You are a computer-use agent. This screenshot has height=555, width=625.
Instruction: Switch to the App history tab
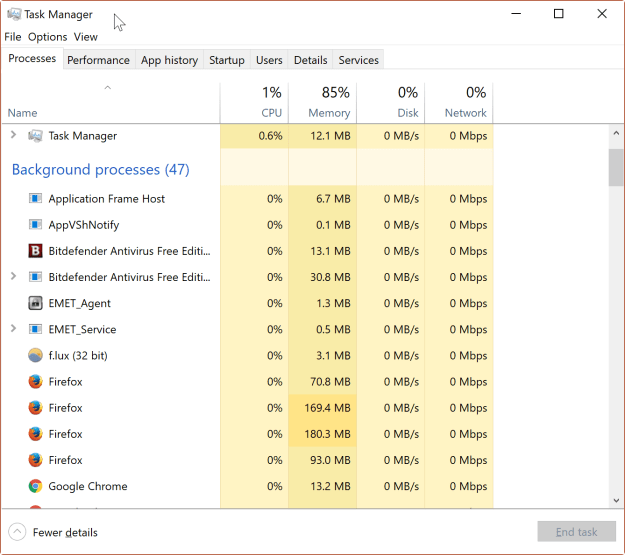tap(169, 60)
